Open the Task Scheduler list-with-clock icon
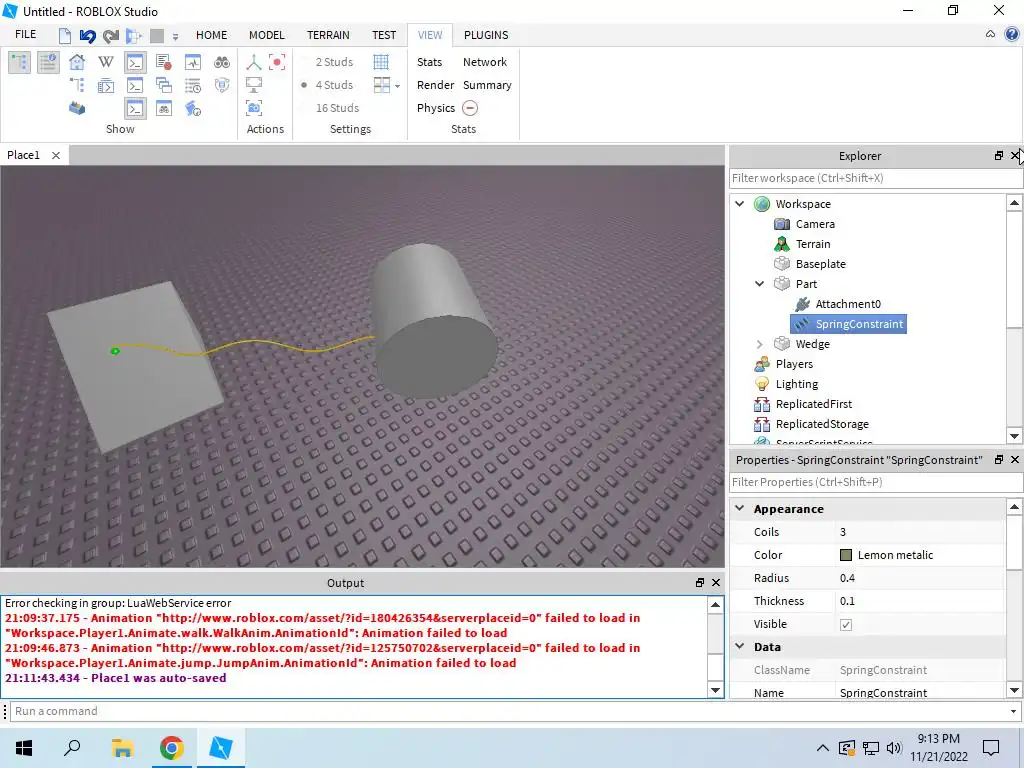This screenshot has height=768, width=1024. pos(193,85)
